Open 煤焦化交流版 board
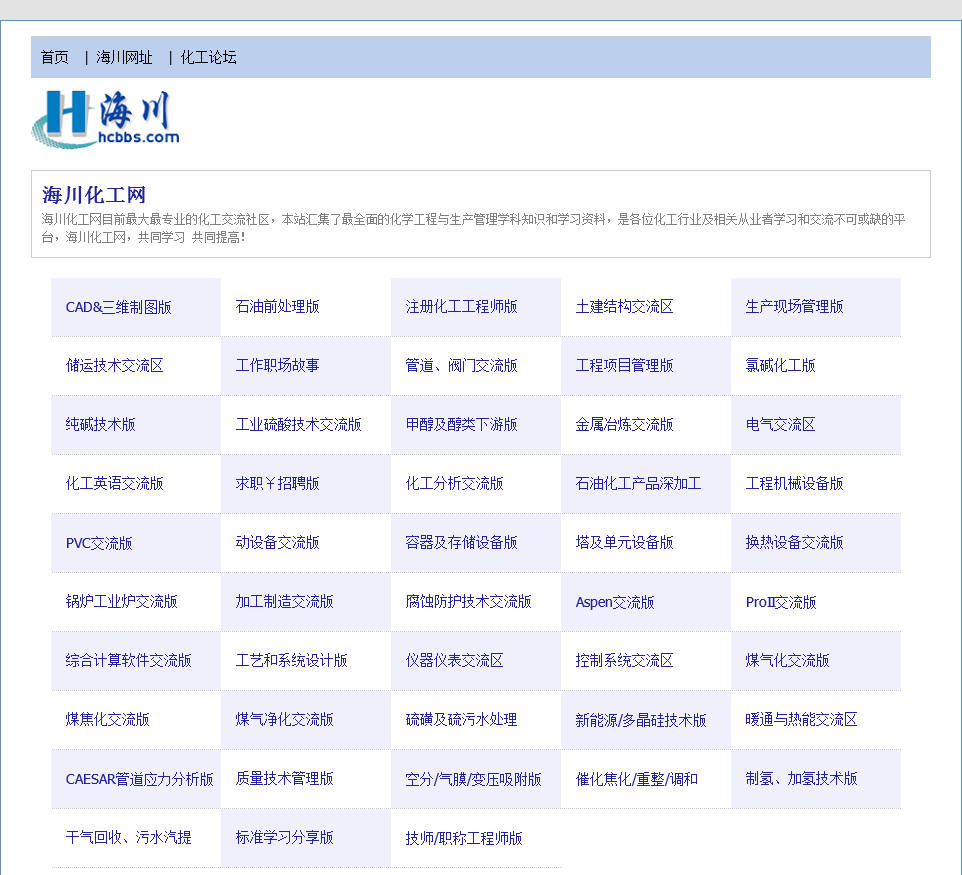Viewport: 962px width, 875px height. pos(107,719)
